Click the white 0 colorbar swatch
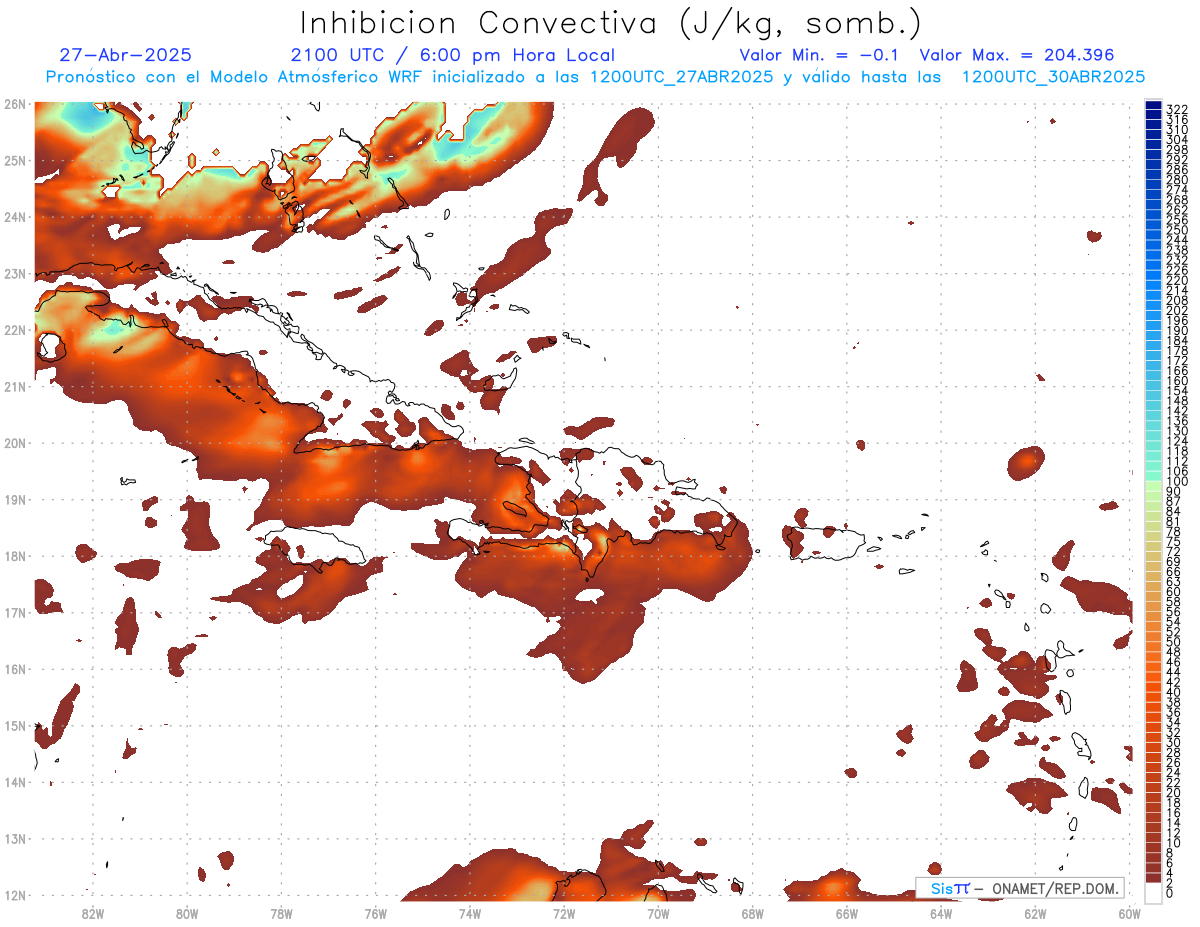The image size is (1200, 927). pyautogui.click(x=1153, y=893)
